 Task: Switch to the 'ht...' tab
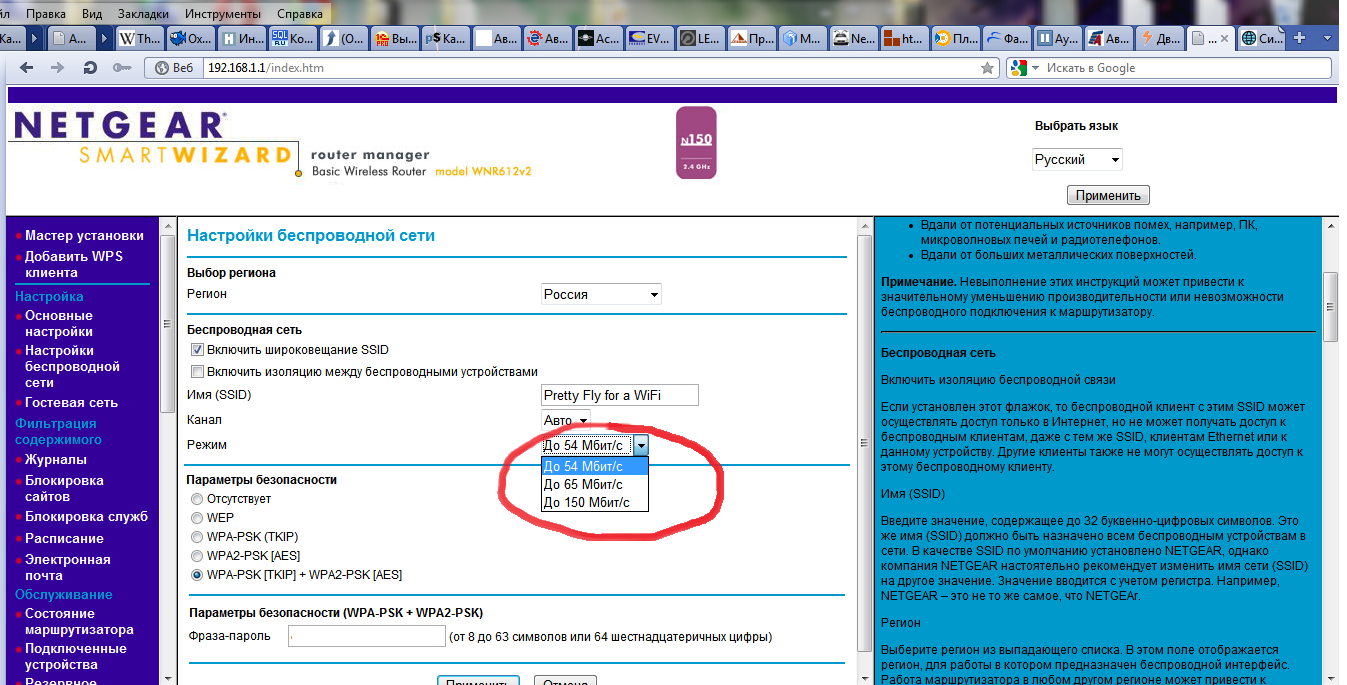pyautogui.click(x=907, y=39)
